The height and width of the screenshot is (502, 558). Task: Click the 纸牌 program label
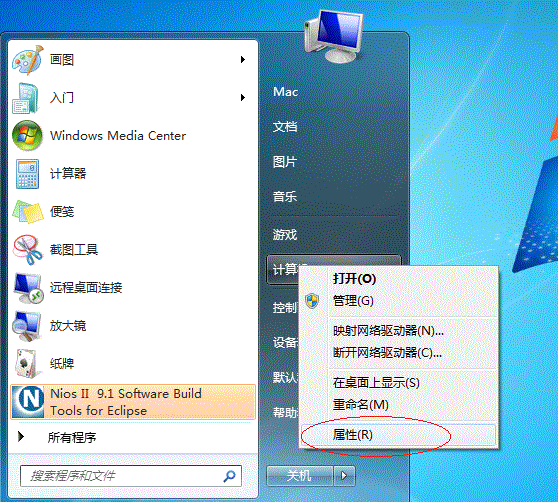tap(62, 364)
